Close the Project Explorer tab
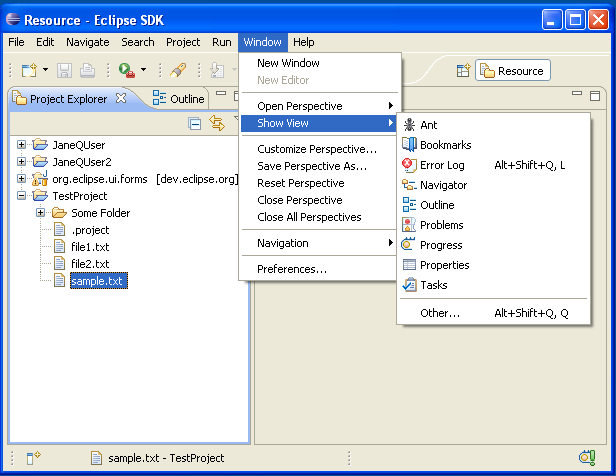Image resolution: width=616 pixels, height=476 pixels. click(121, 98)
